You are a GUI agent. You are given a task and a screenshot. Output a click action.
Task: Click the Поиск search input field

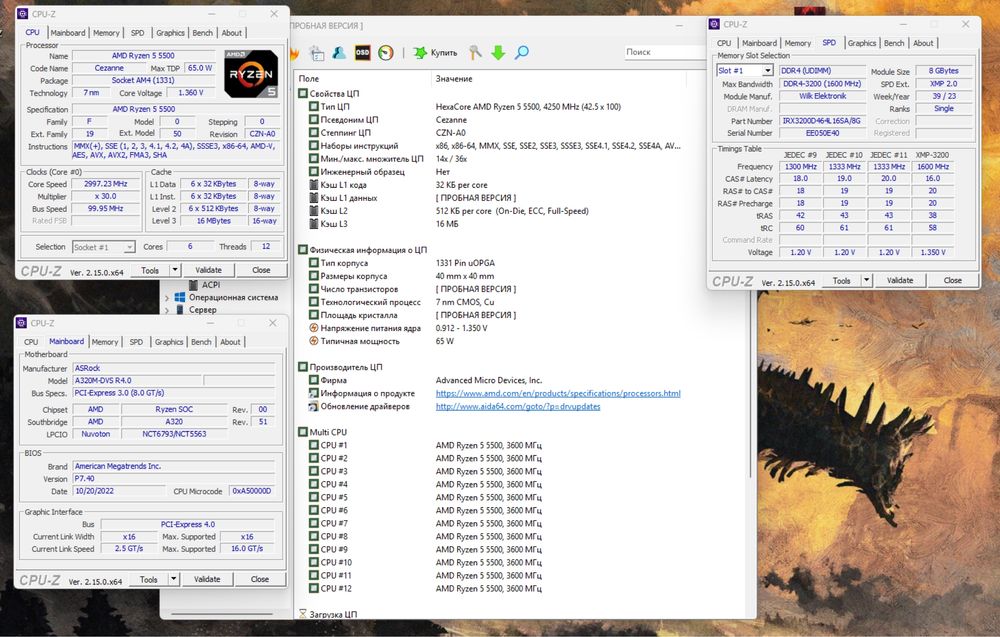point(660,52)
